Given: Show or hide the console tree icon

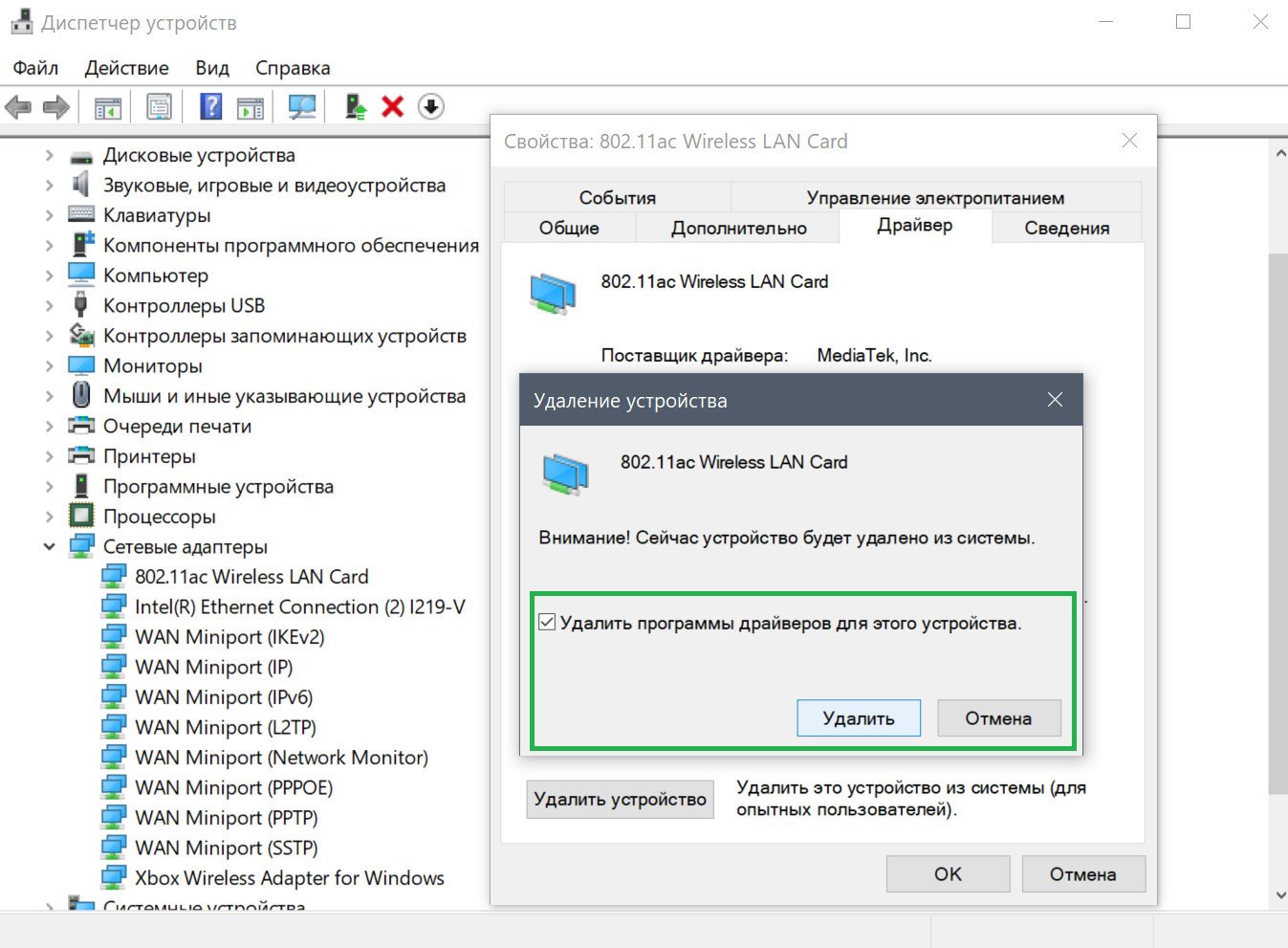Looking at the screenshot, I should pyautogui.click(x=108, y=107).
